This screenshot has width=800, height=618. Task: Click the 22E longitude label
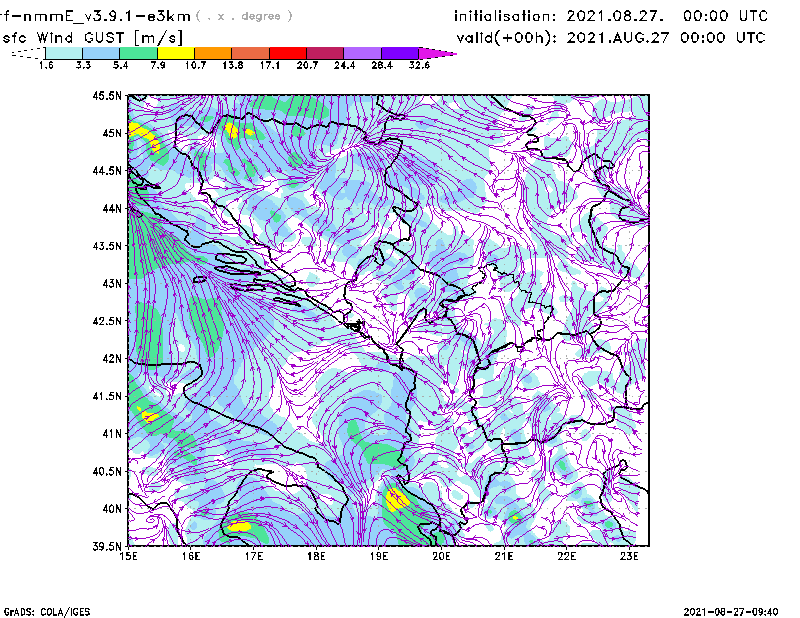(566, 556)
